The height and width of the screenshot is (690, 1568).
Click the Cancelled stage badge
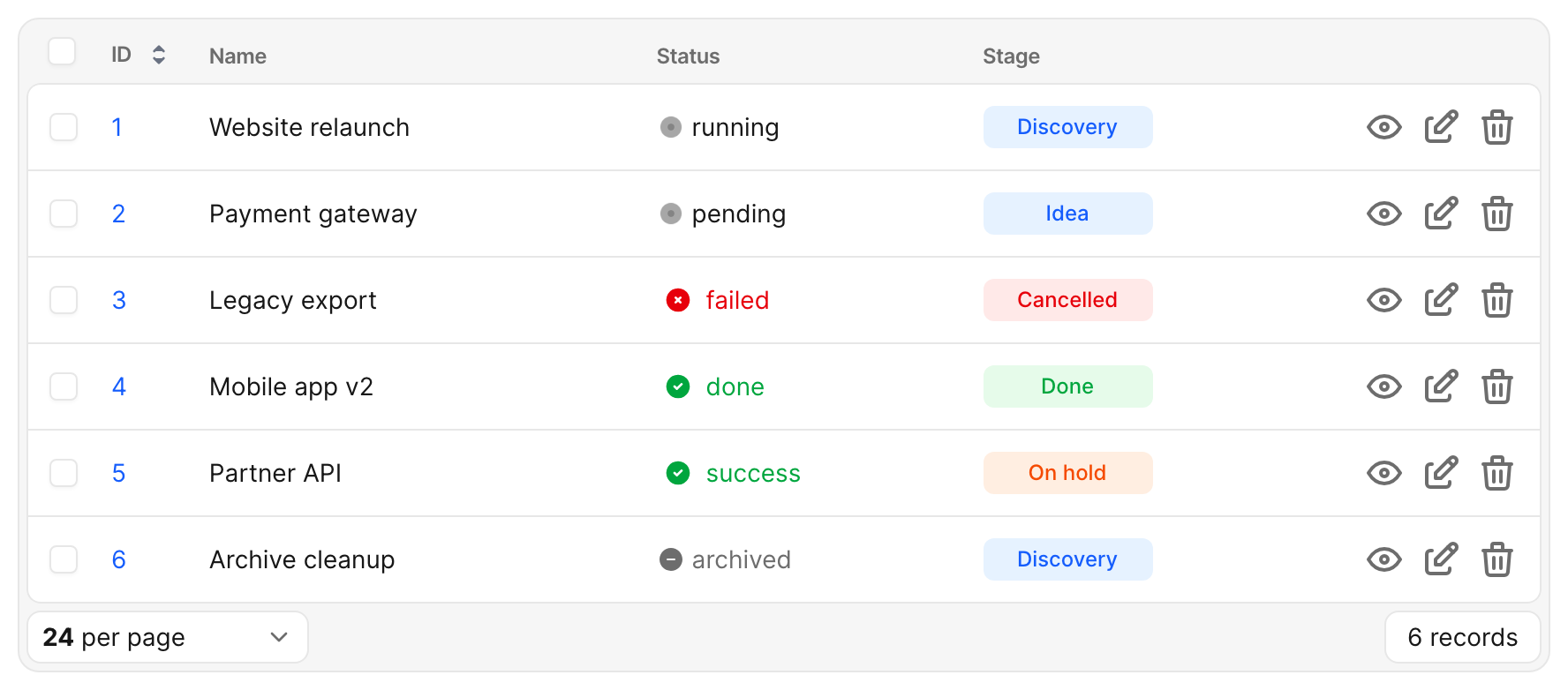click(x=1067, y=300)
